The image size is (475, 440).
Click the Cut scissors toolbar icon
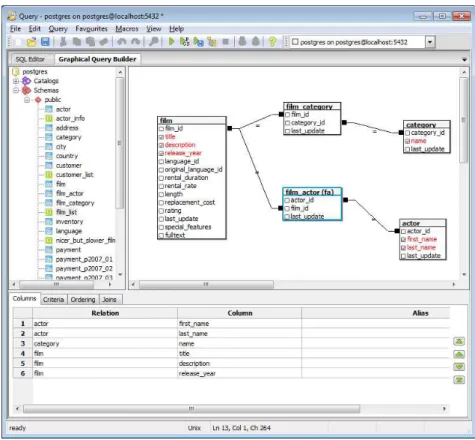point(63,42)
